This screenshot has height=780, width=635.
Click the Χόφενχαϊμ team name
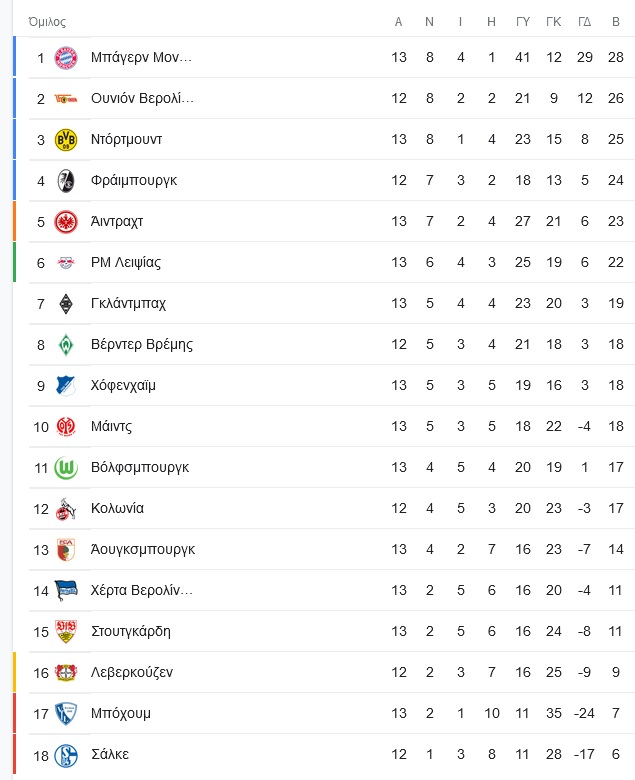pyautogui.click(x=123, y=386)
